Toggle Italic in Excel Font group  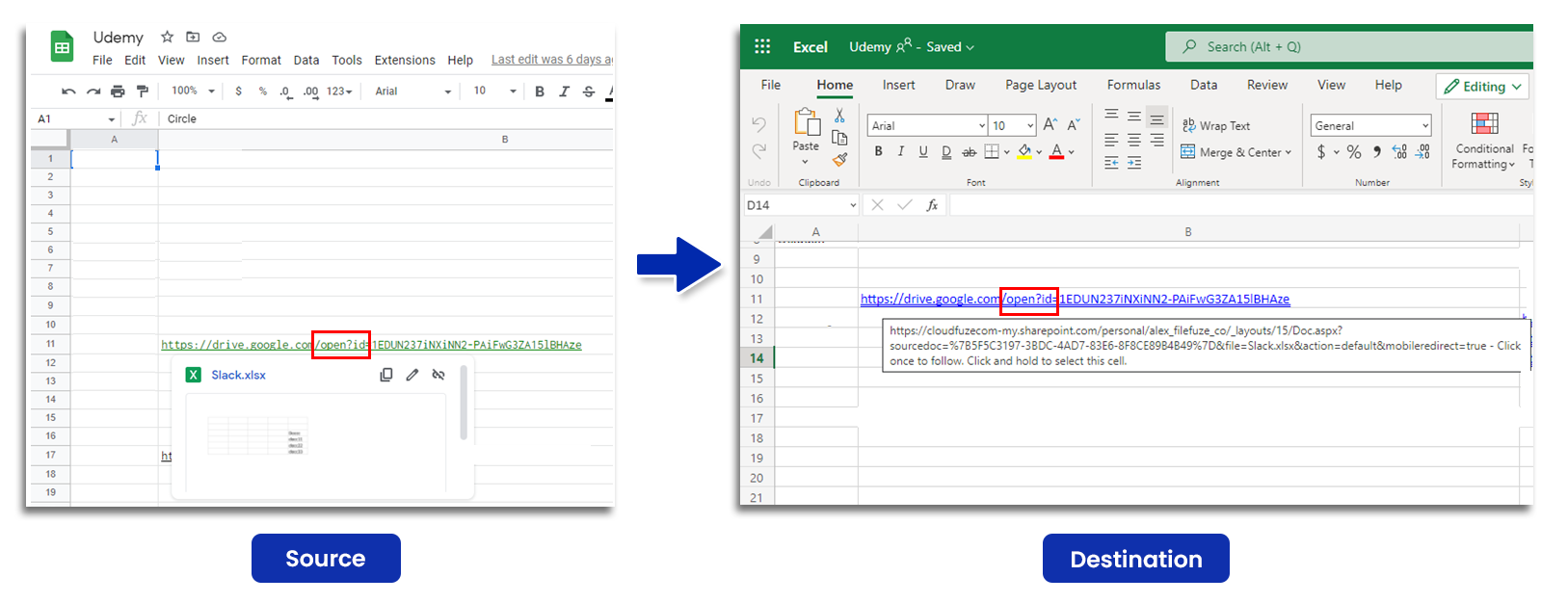coord(900,151)
